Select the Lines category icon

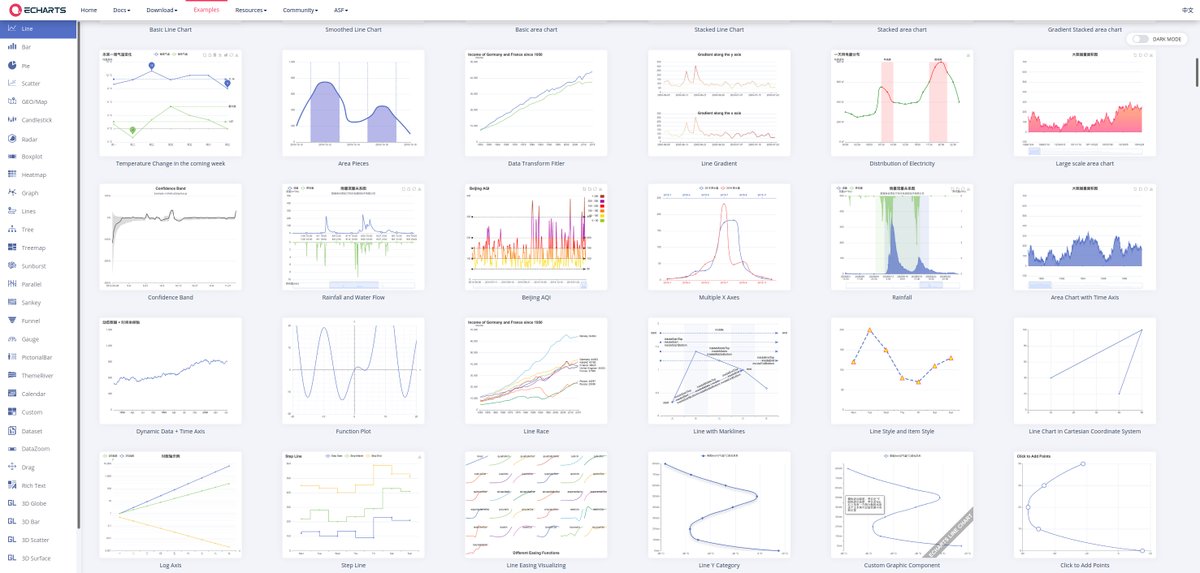[x=10, y=211]
